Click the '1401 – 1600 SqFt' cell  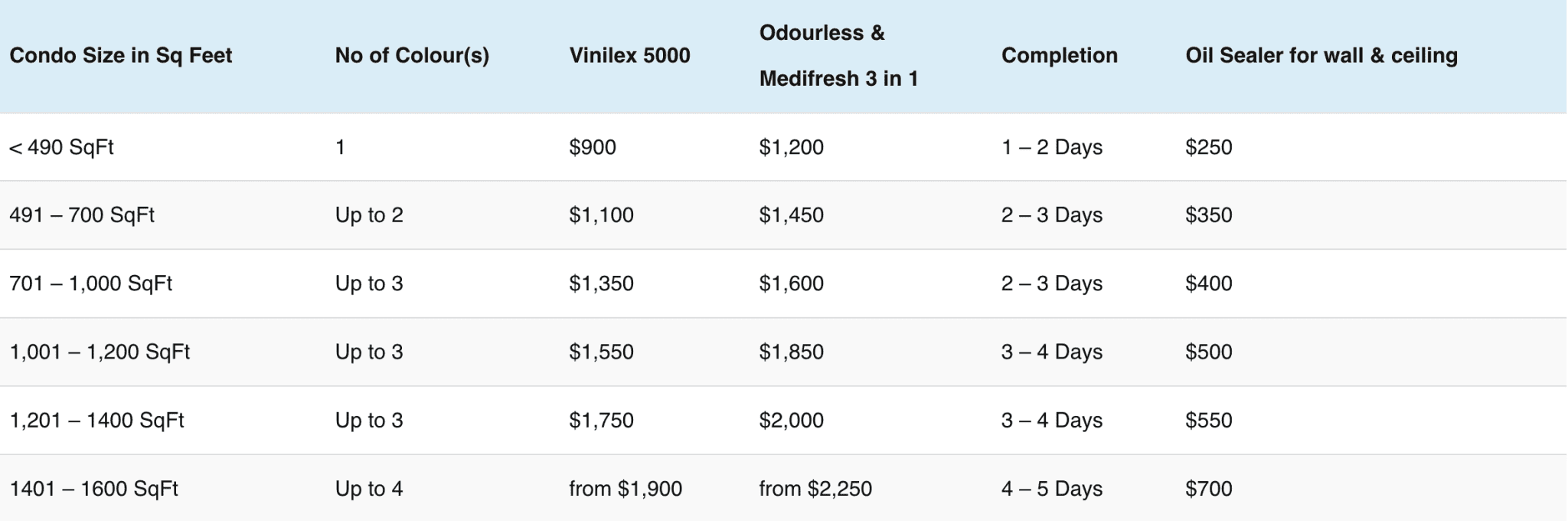point(93,488)
